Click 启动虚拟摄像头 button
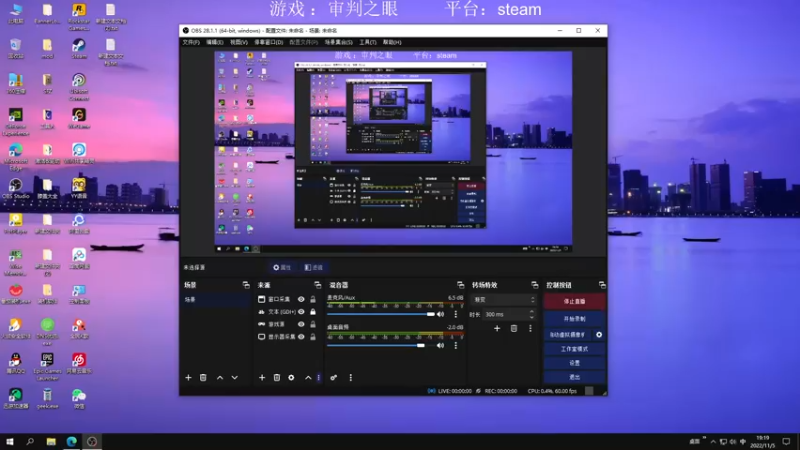Viewport: 800px width, 450px height. pos(567,335)
